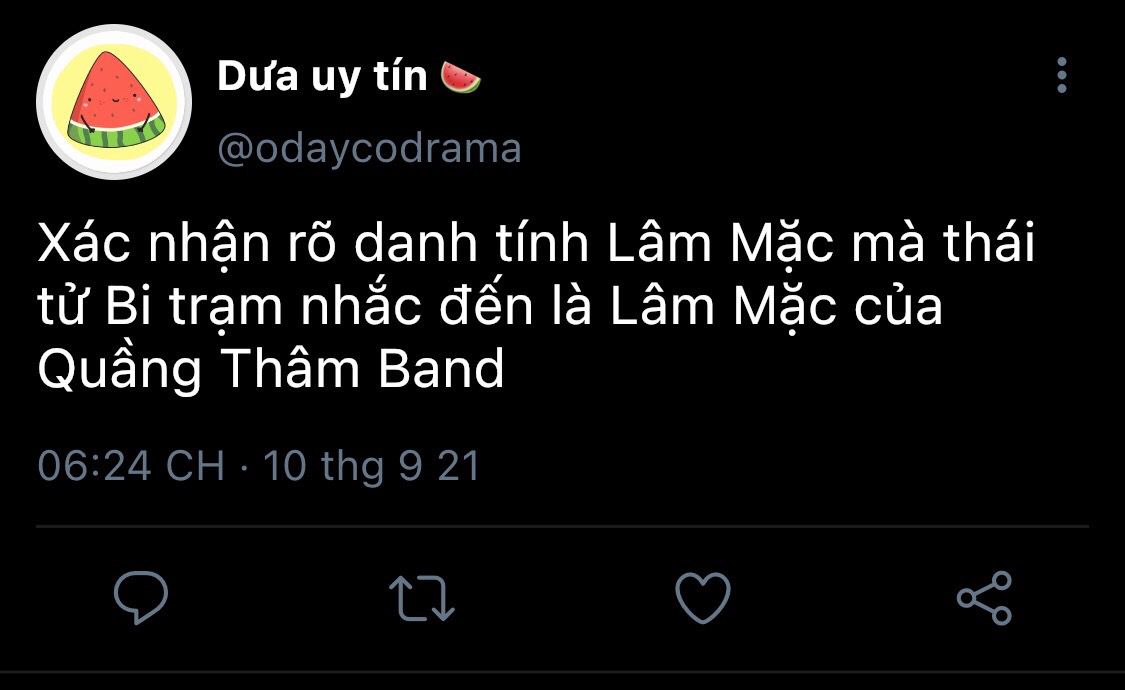Viewport: 1125px width, 690px height.
Task: Click the word danh in the tweet
Action: 416,242
